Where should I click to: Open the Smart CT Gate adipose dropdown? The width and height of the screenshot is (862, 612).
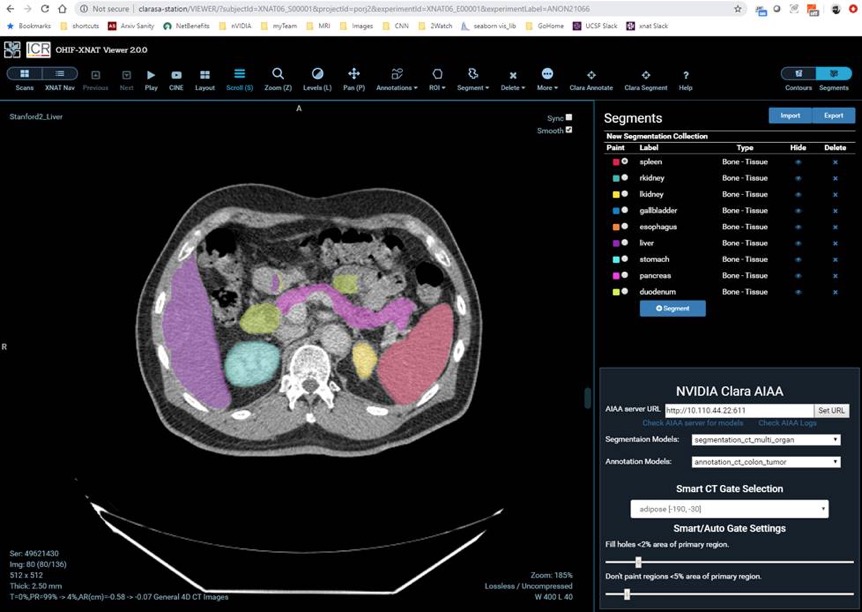click(729, 510)
